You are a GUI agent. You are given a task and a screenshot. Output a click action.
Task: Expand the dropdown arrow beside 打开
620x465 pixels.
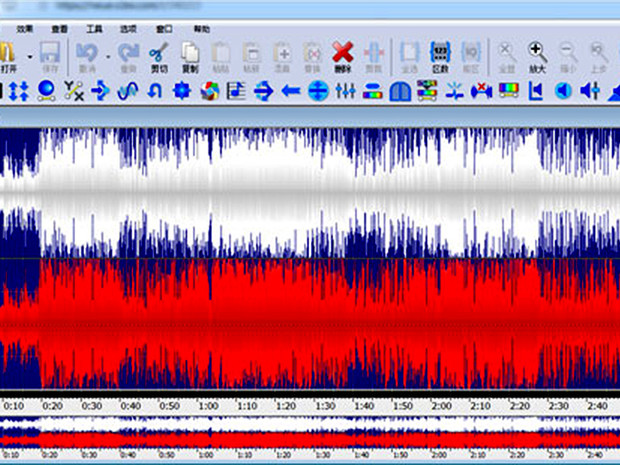tap(29, 55)
